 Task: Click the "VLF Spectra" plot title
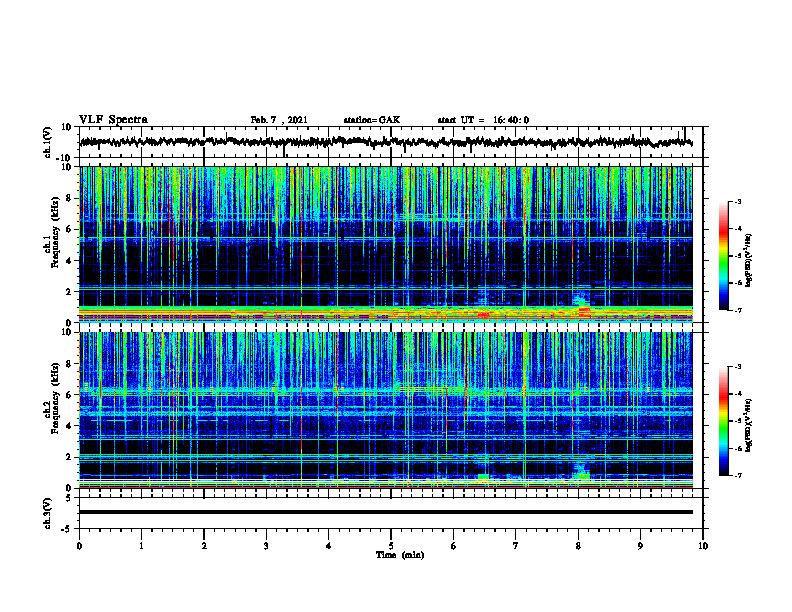click(x=113, y=120)
